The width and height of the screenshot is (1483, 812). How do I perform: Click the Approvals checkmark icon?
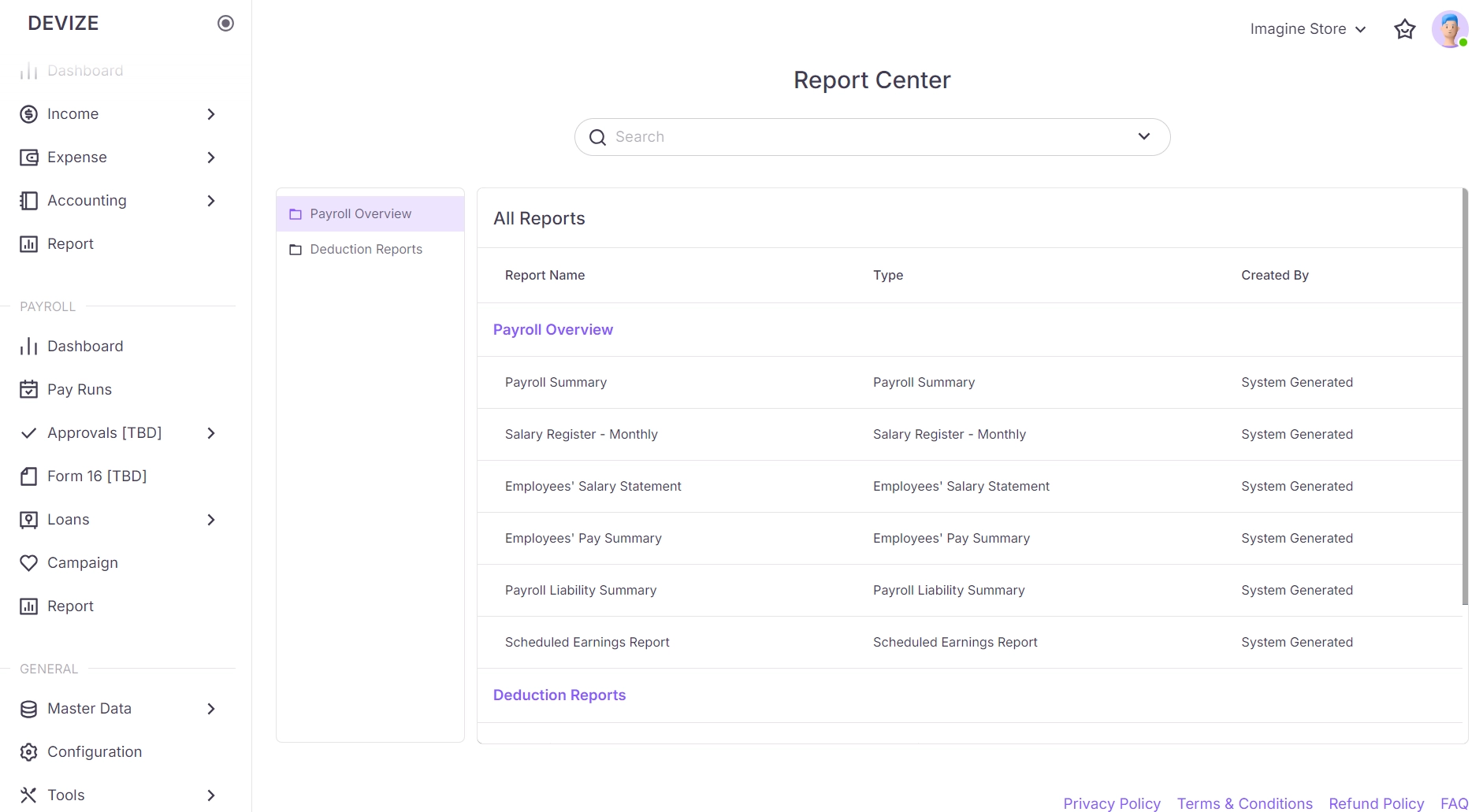point(29,433)
